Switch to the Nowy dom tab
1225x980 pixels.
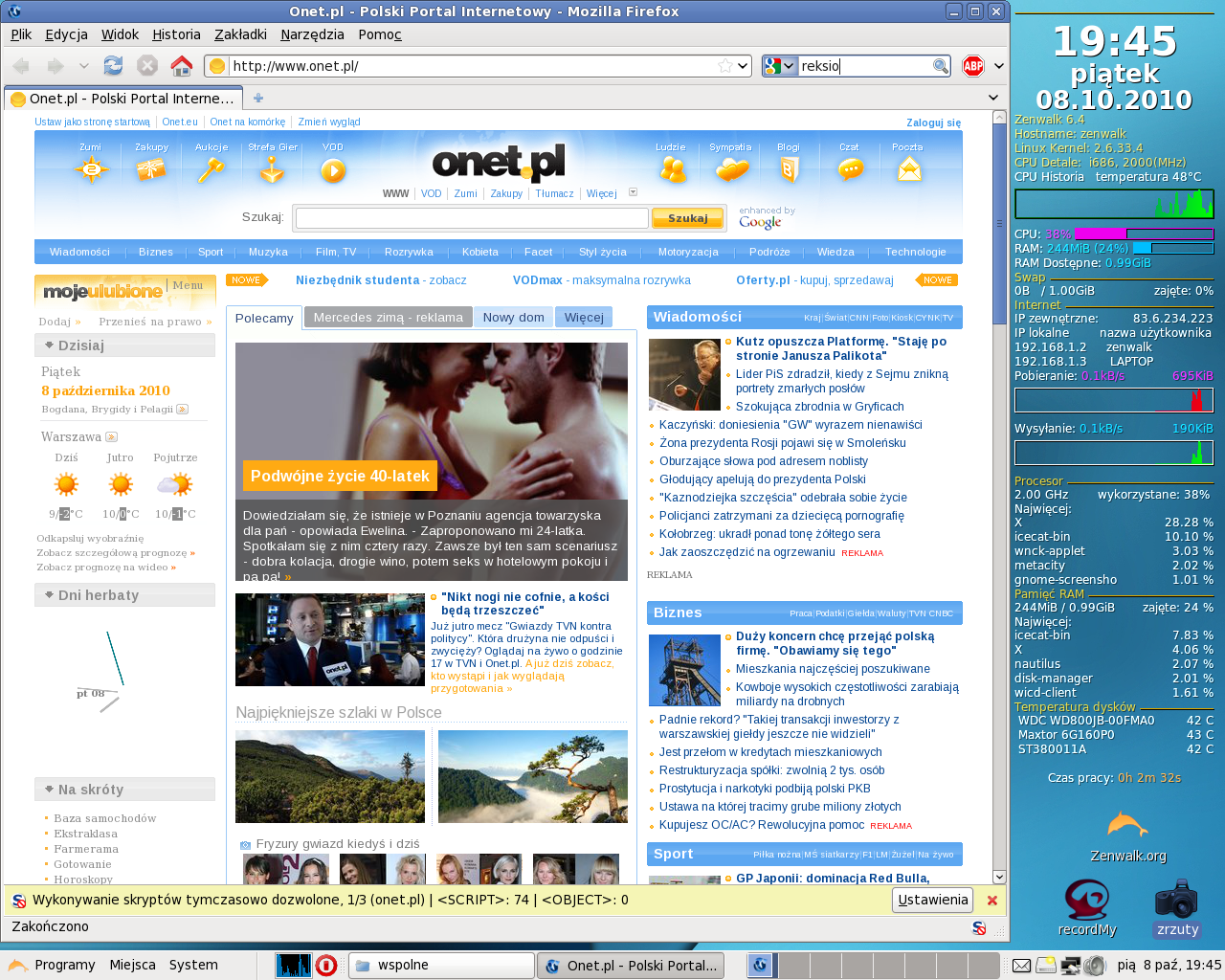[514, 317]
